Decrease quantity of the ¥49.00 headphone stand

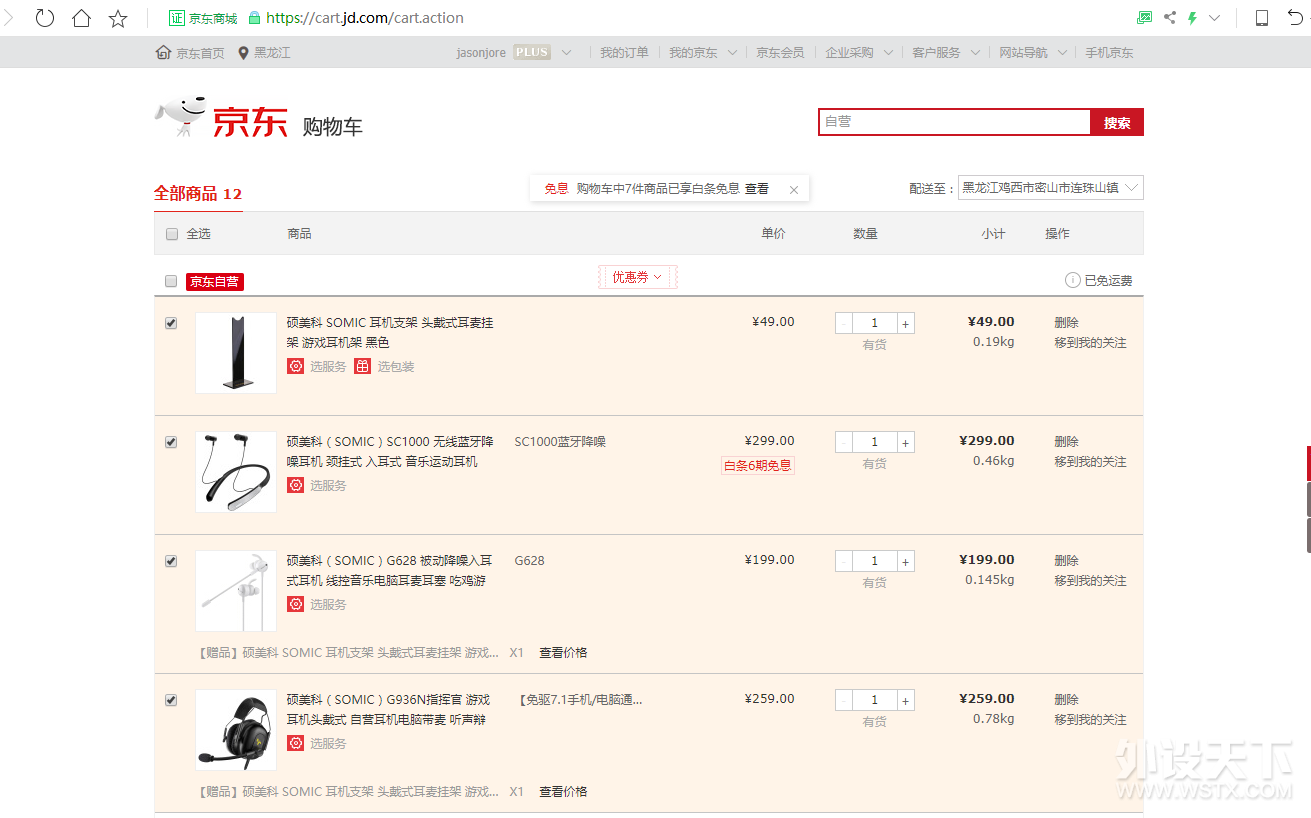click(x=844, y=323)
